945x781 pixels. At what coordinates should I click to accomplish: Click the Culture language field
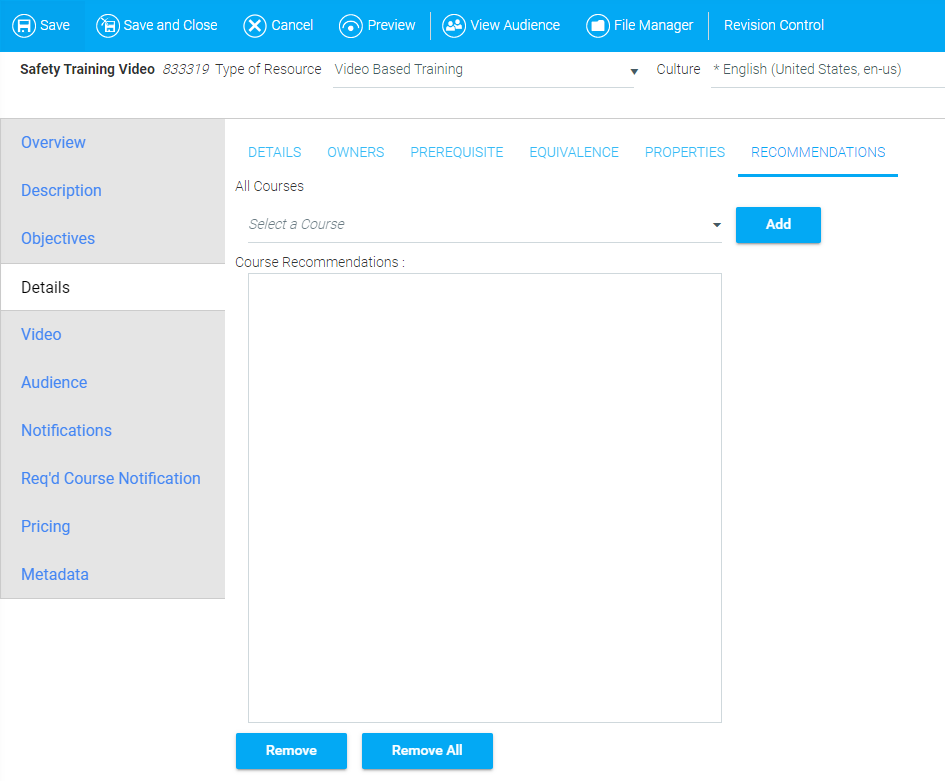825,70
